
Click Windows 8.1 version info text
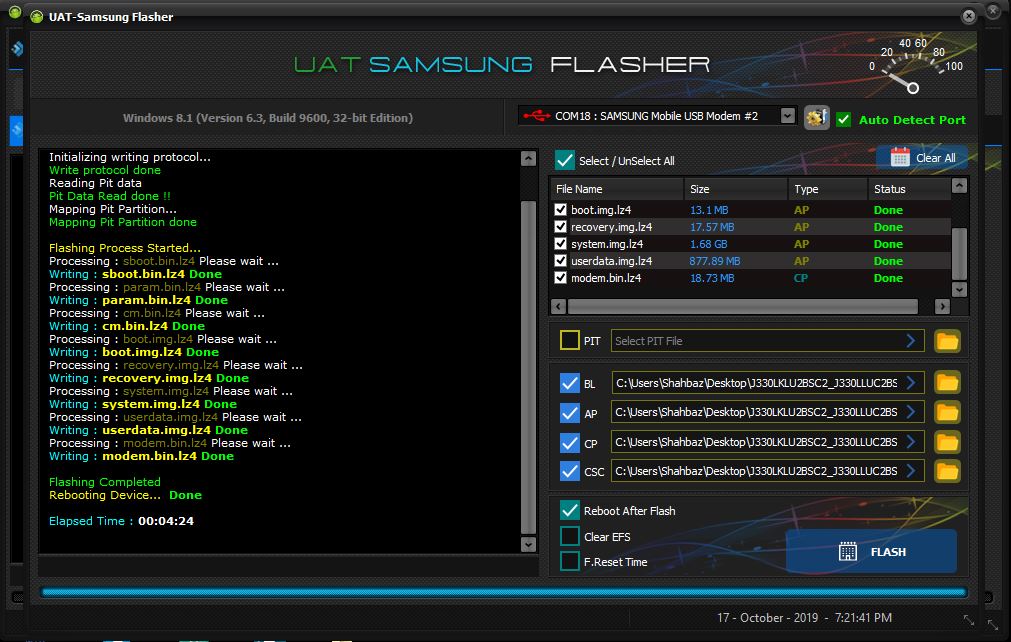[x=268, y=118]
